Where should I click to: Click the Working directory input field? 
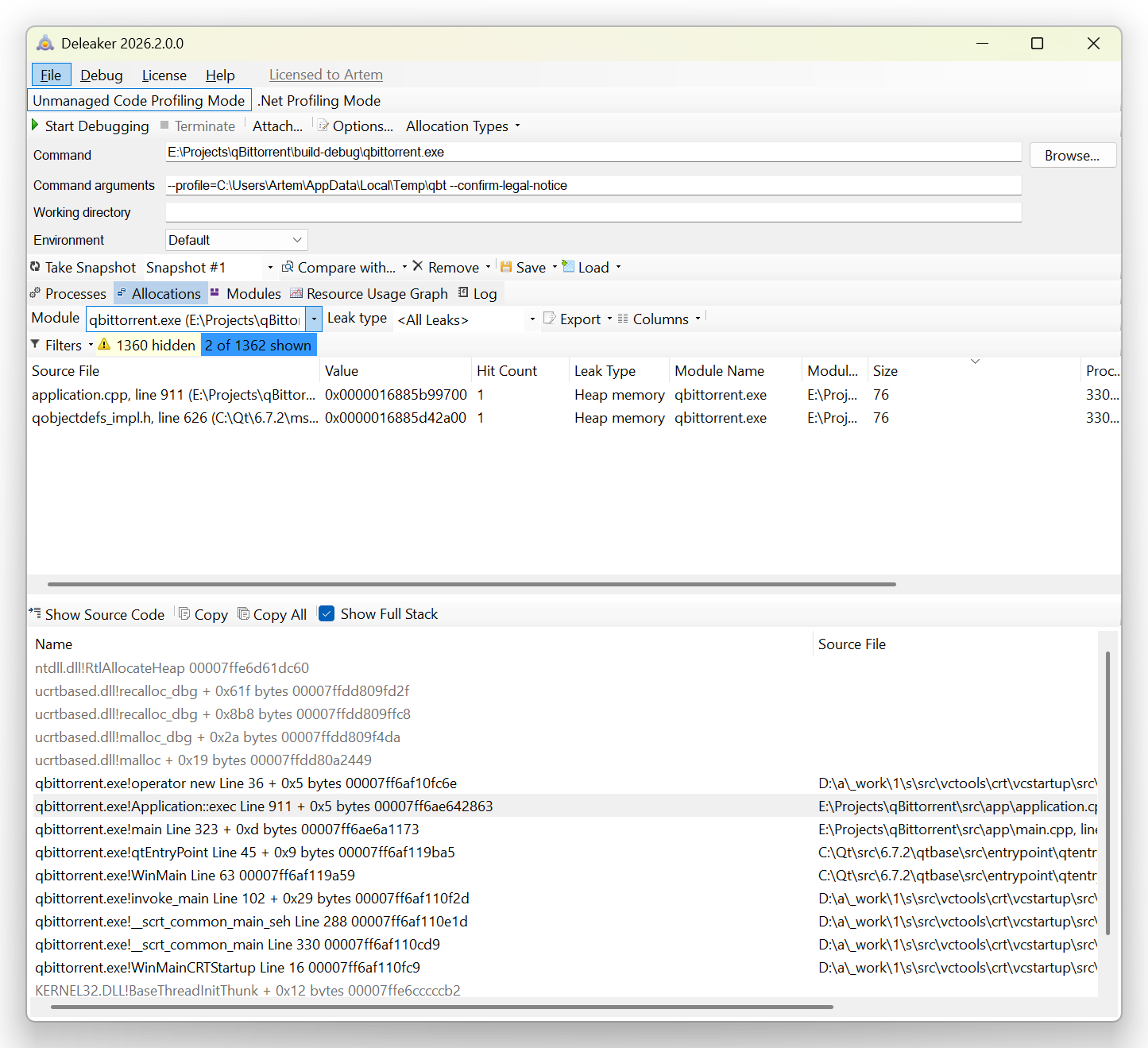point(593,212)
